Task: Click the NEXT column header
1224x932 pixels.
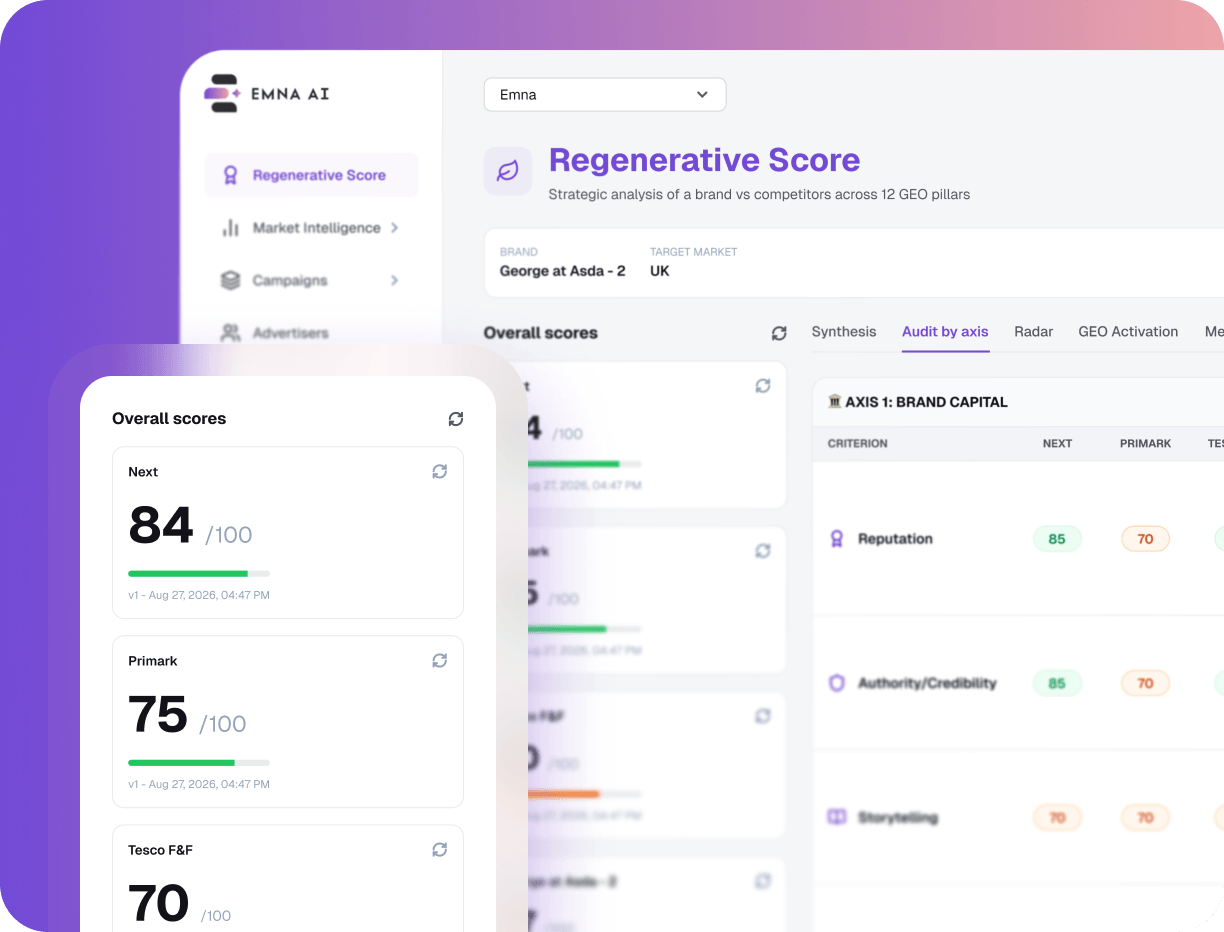Action: [1057, 443]
